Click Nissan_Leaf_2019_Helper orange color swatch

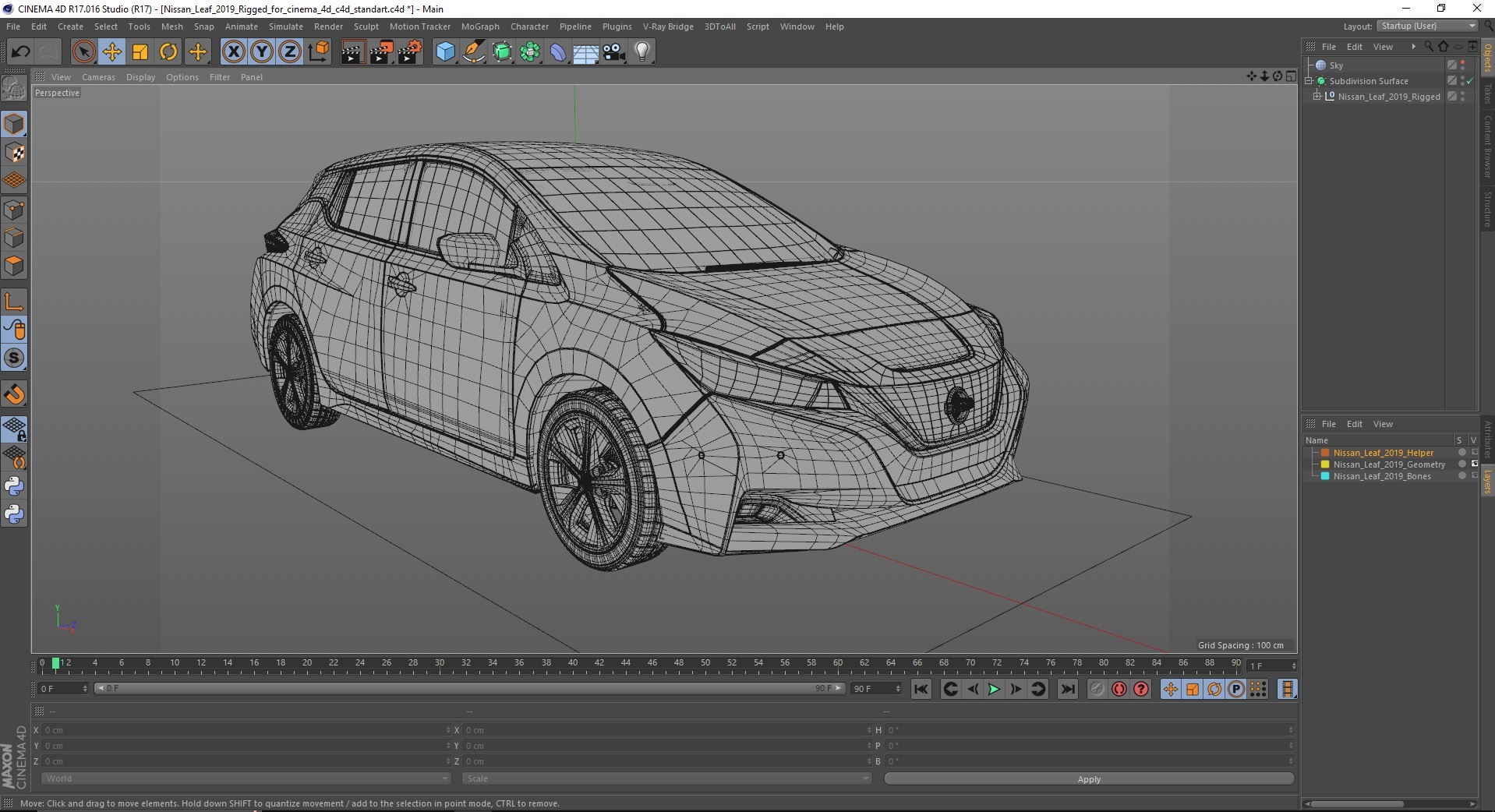click(x=1325, y=453)
